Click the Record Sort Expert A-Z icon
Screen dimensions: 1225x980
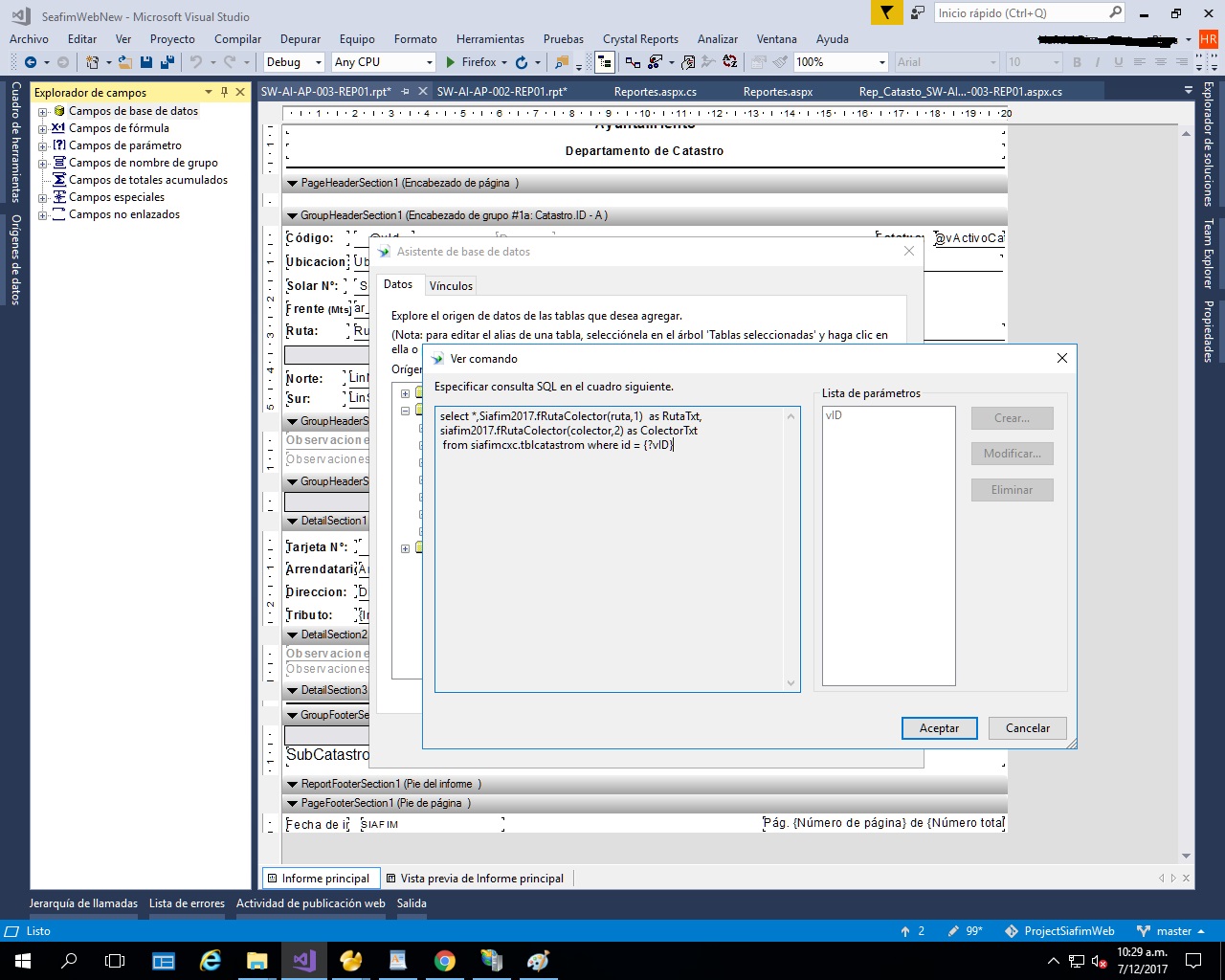(730, 62)
